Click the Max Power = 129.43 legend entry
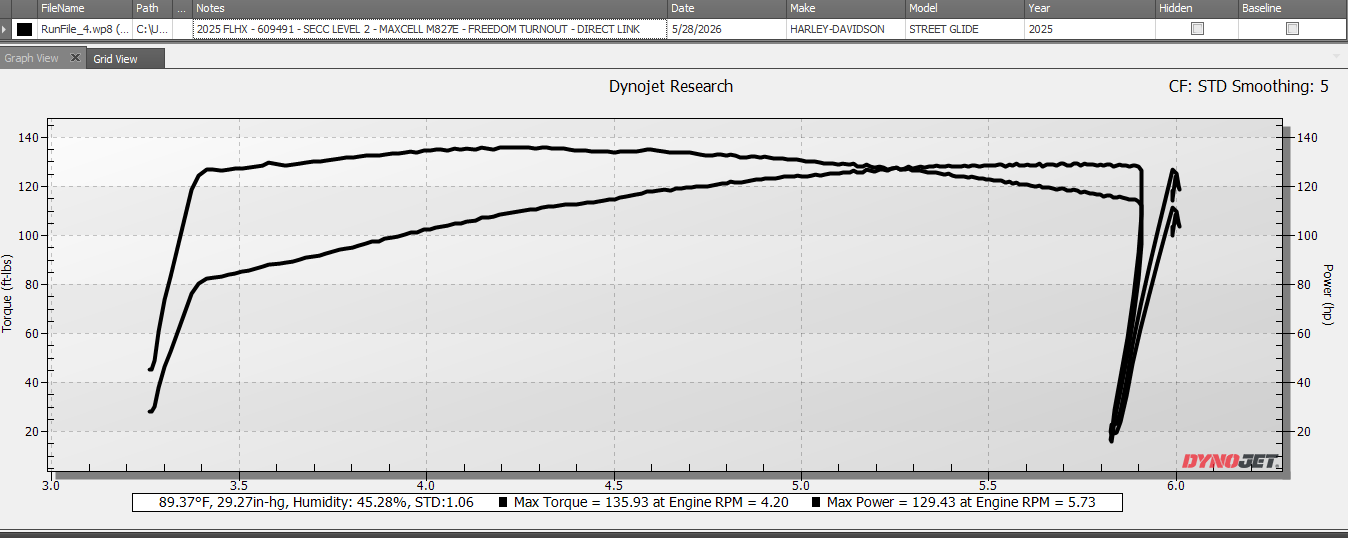This screenshot has height=538, width=1348. pos(954,502)
